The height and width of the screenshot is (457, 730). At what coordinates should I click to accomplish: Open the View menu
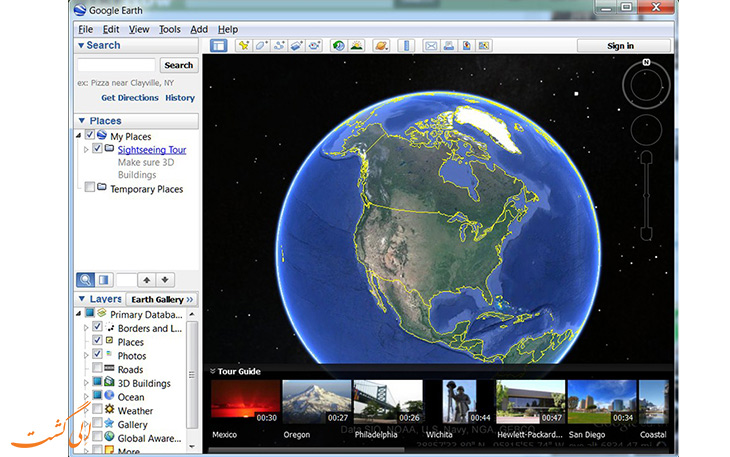click(139, 29)
